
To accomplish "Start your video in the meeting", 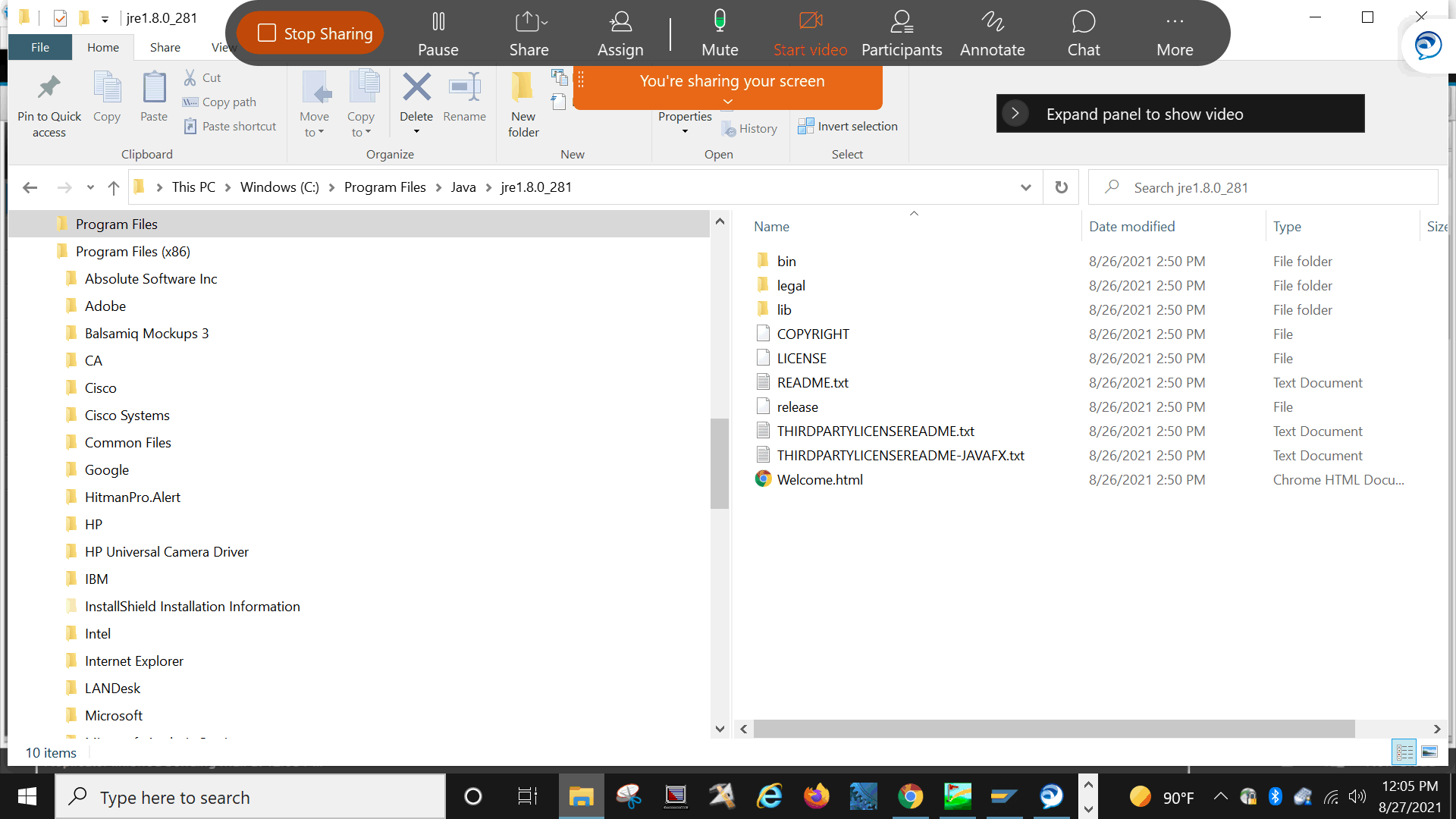I will click(810, 33).
